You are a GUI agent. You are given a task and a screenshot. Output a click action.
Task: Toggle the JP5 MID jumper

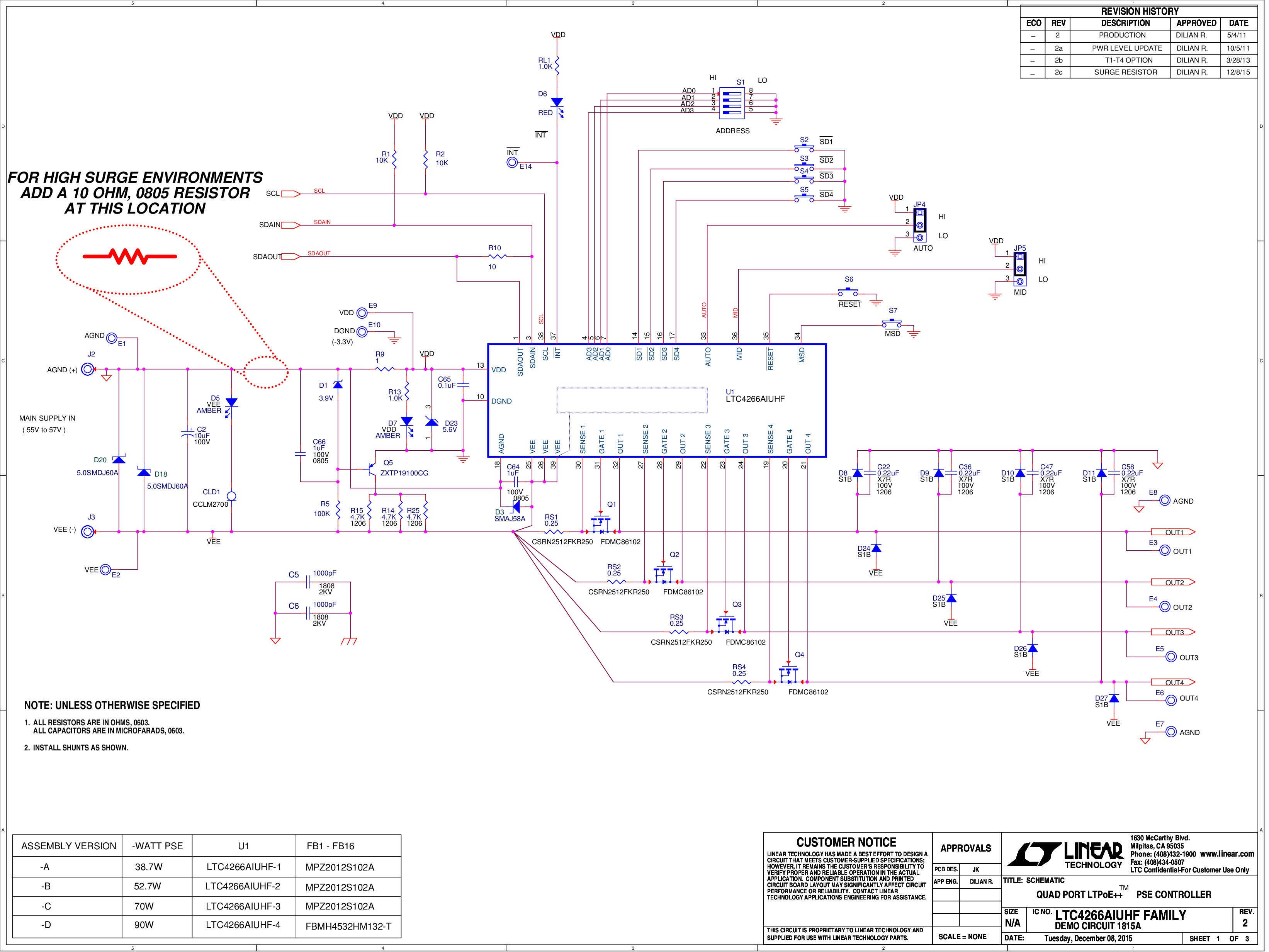(1021, 269)
